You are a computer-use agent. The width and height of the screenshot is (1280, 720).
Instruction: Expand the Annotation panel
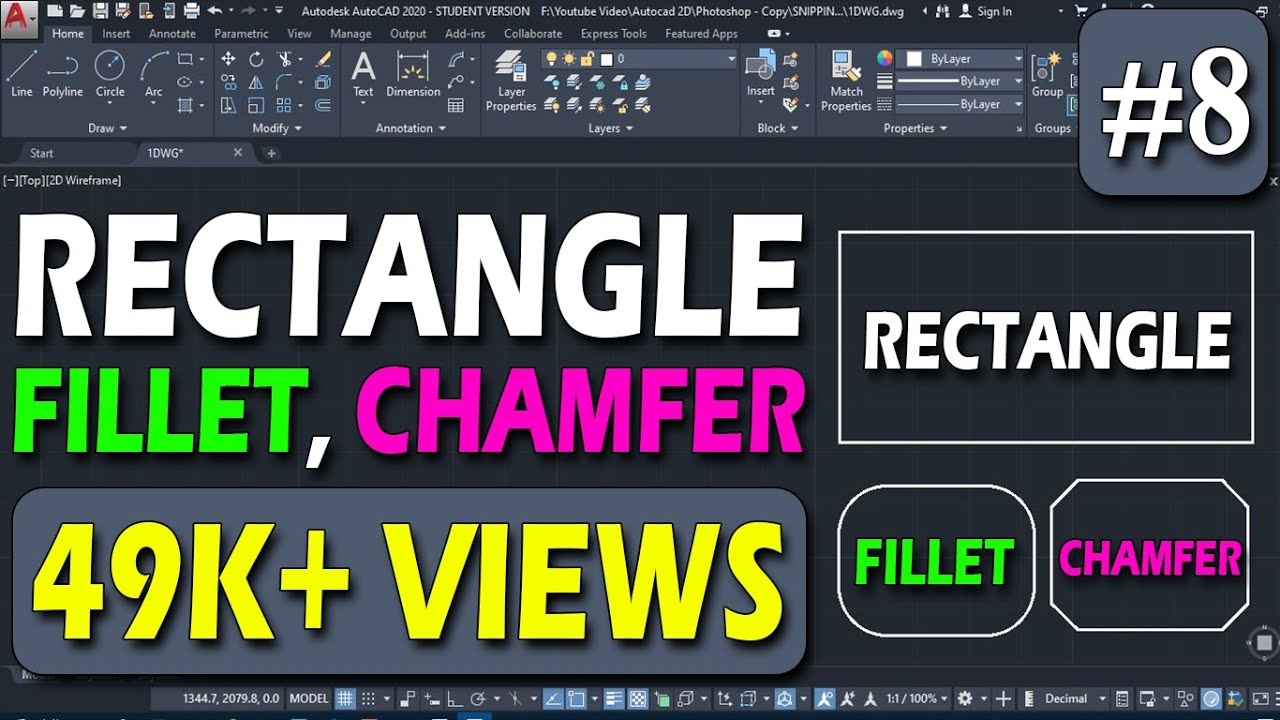411,128
